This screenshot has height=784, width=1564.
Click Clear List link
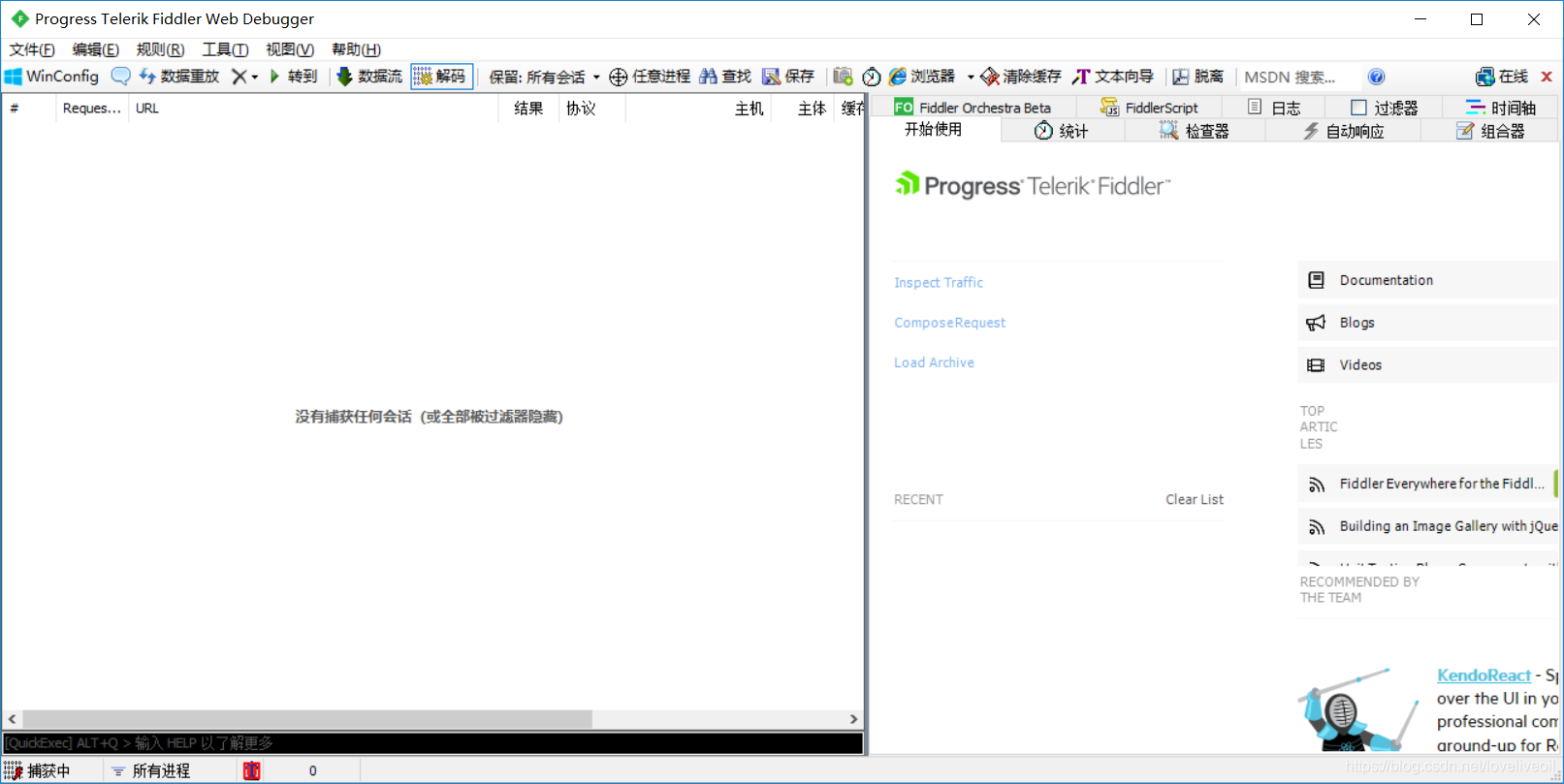click(1195, 500)
